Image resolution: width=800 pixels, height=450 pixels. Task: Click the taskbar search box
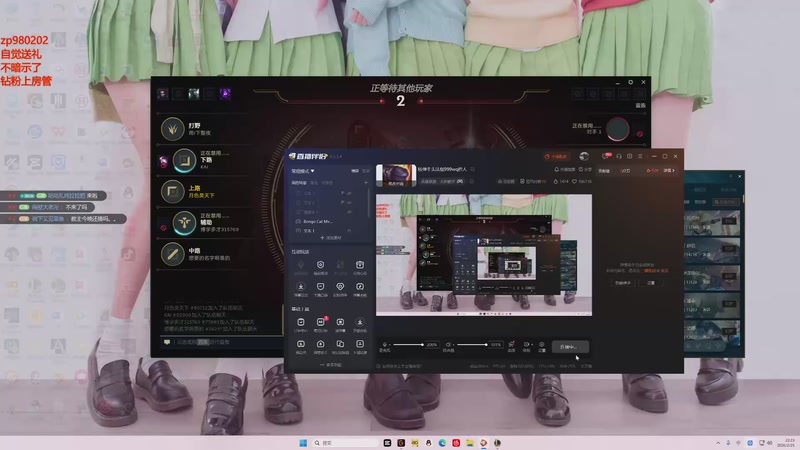click(x=346, y=443)
